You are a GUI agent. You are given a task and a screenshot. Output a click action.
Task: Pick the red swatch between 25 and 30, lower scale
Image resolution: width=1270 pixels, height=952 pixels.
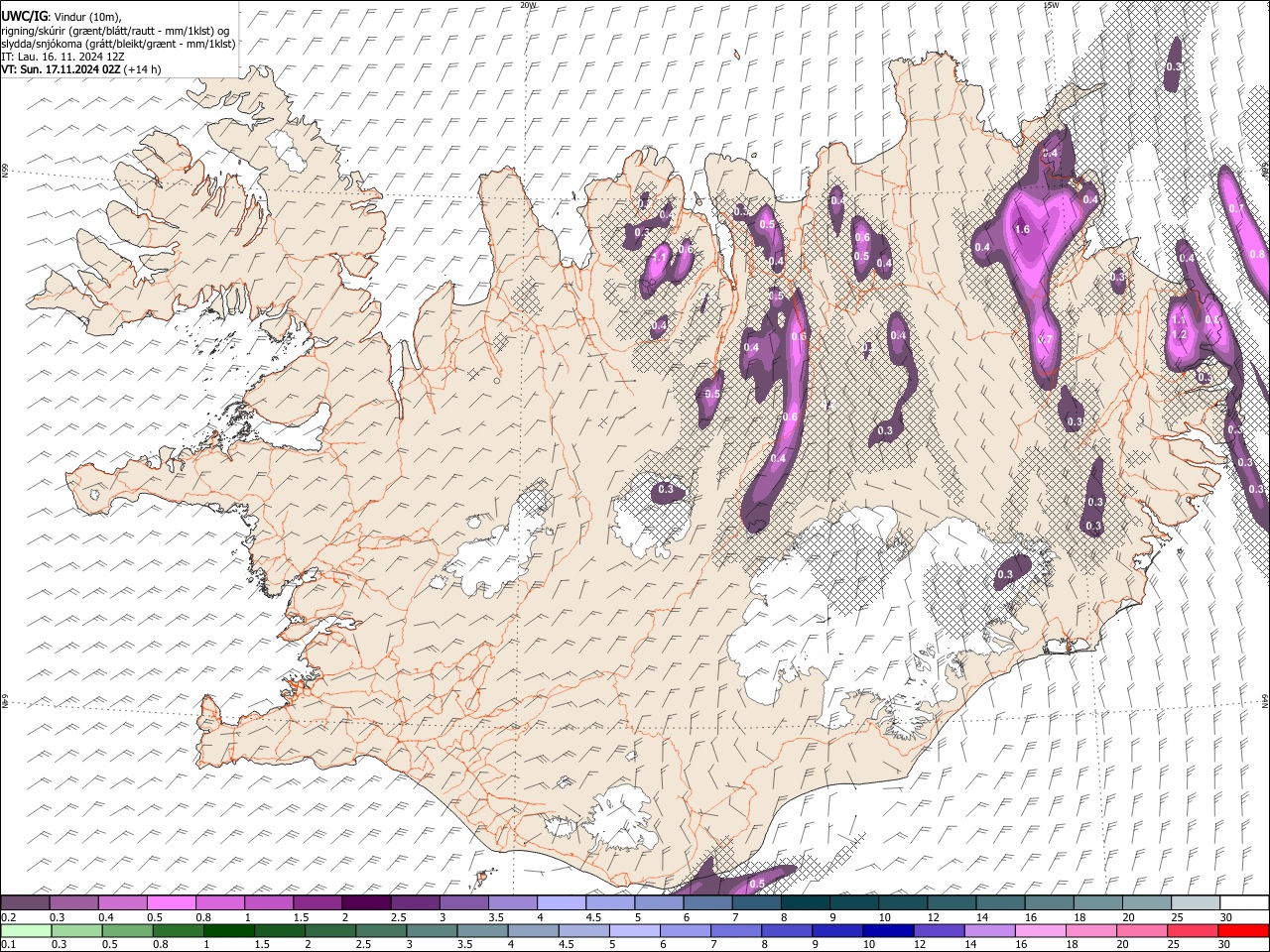coord(1193,931)
